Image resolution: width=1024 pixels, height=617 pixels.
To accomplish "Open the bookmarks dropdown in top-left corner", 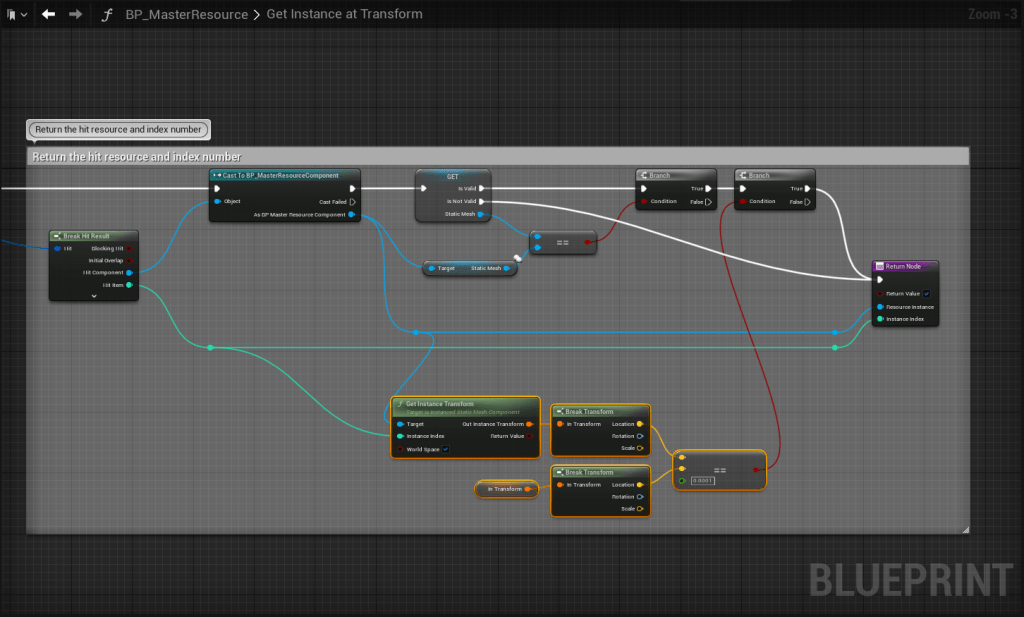I will pos(17,14).
